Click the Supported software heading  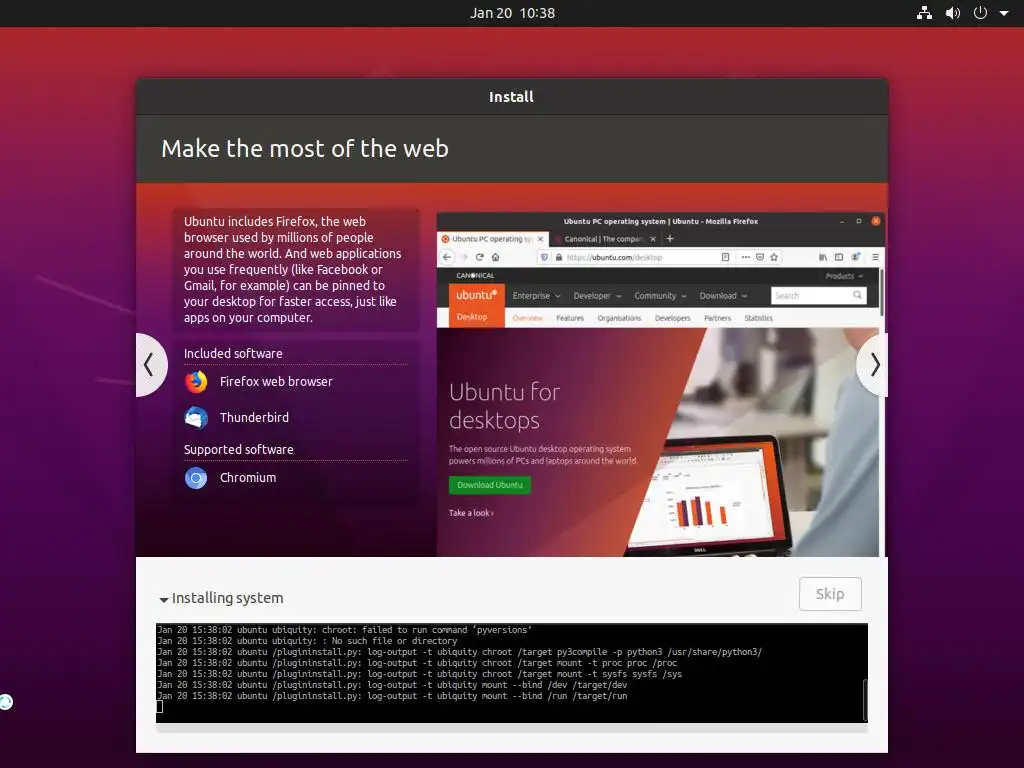click(x=238, y=449)
